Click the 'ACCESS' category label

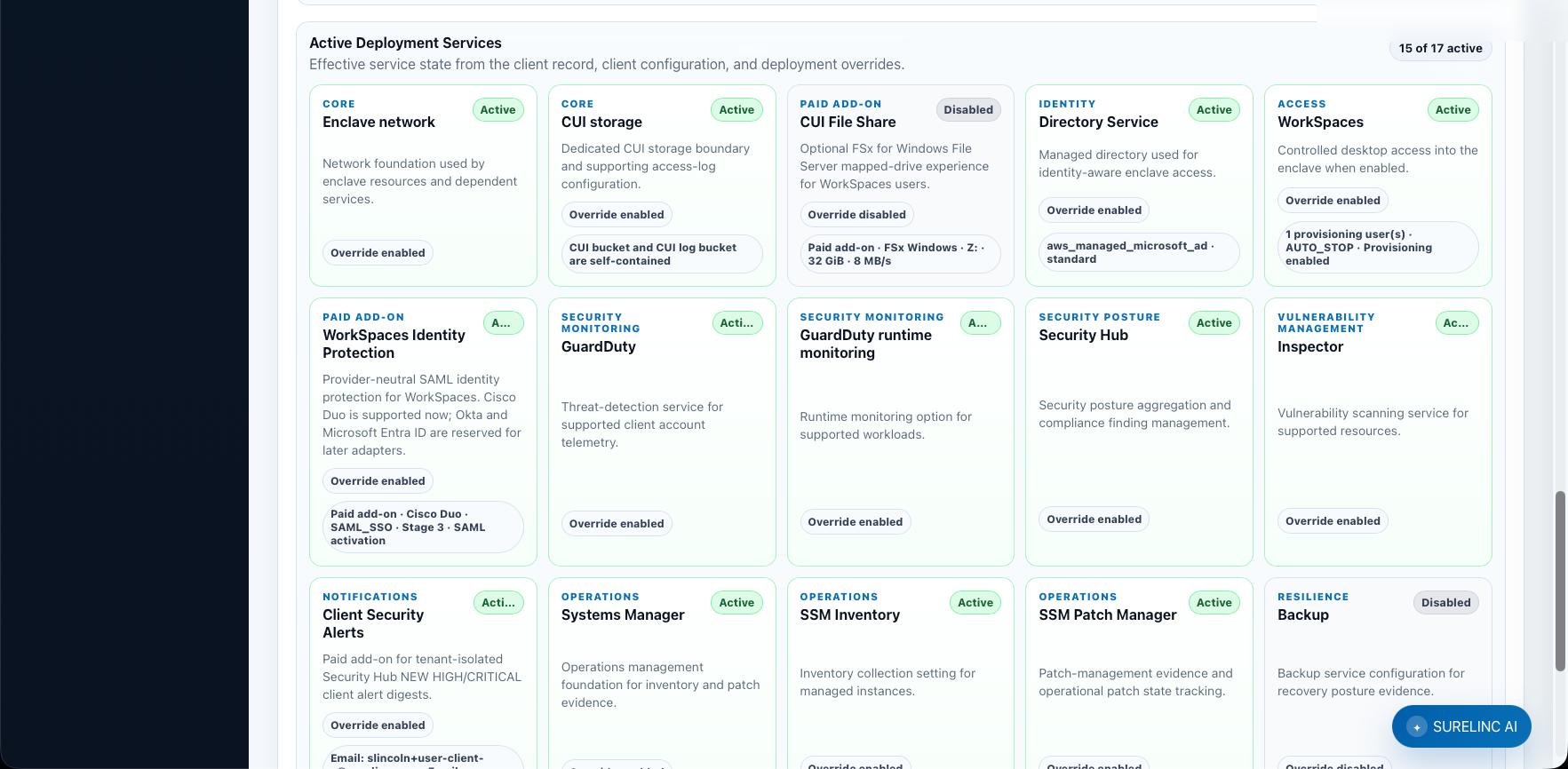click(x=1301, y=104)
